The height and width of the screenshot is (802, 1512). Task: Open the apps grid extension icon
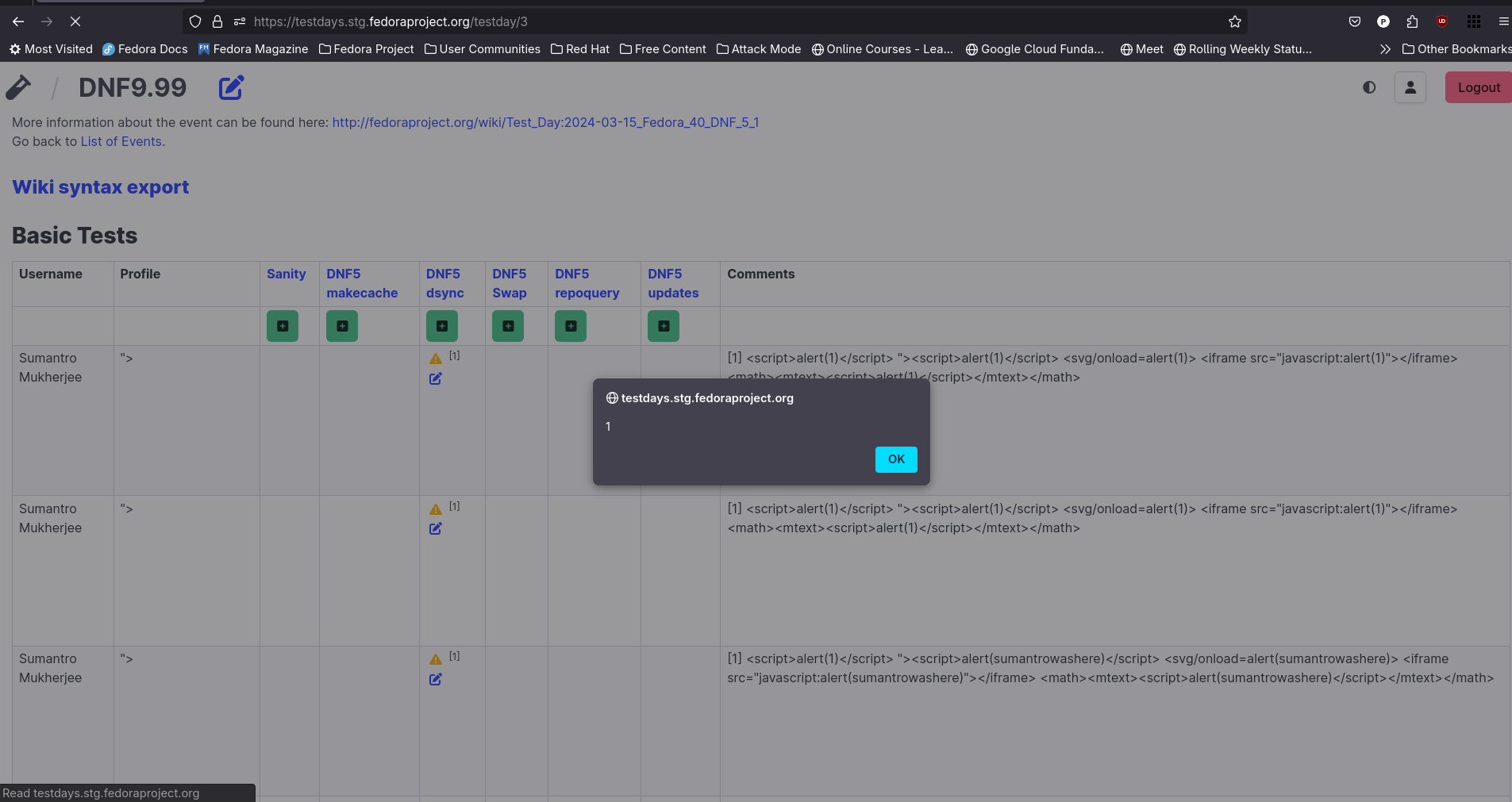1474,21
